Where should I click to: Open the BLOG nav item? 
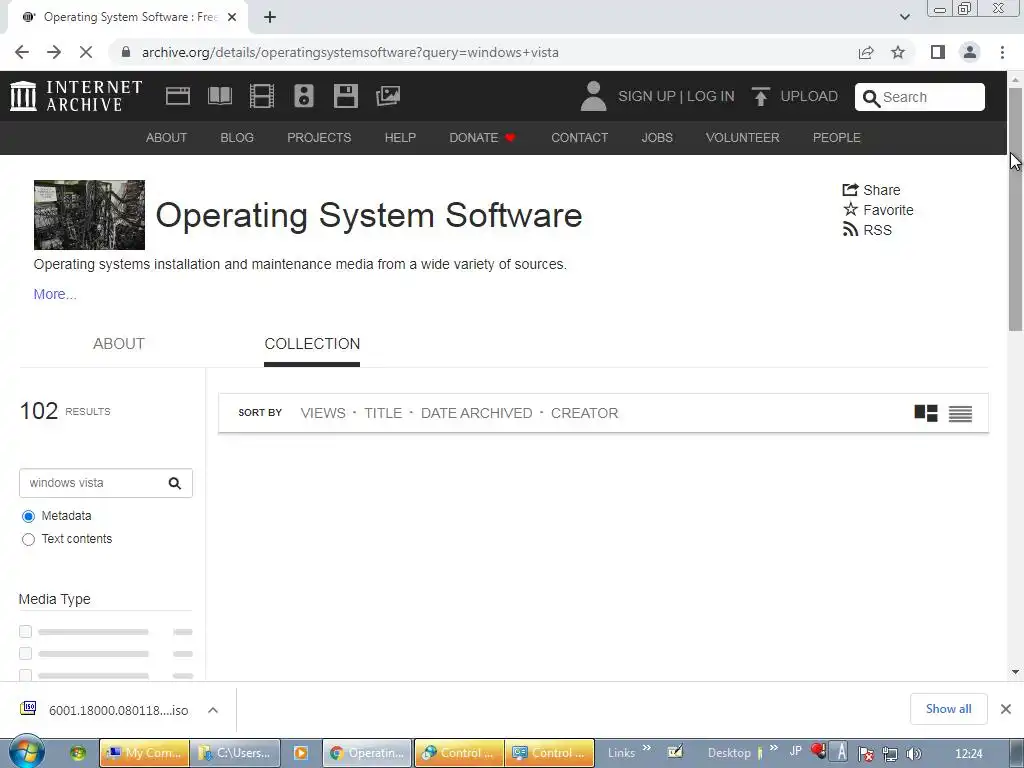click(237, 138)
